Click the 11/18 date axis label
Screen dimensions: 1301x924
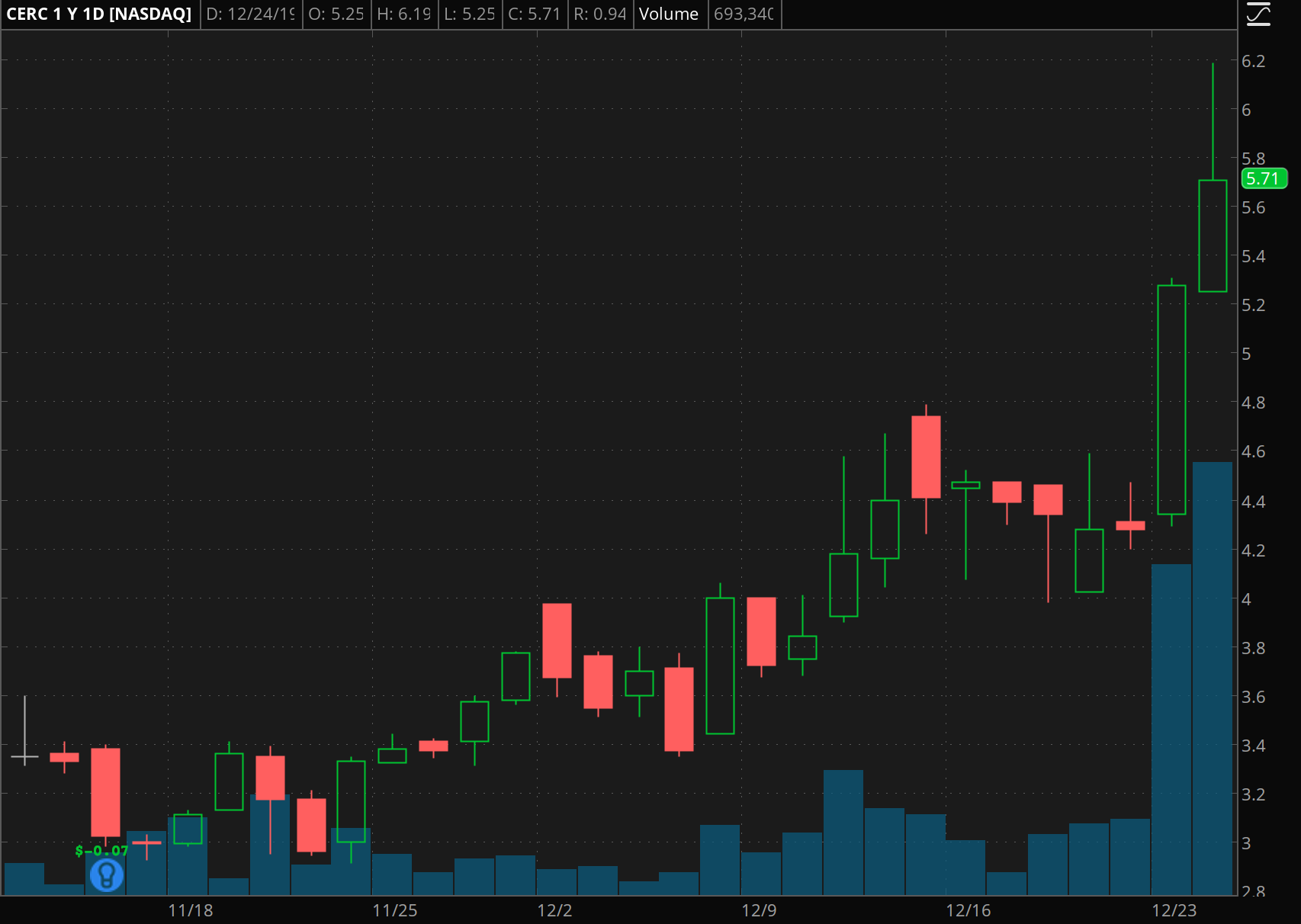(191, 910)
